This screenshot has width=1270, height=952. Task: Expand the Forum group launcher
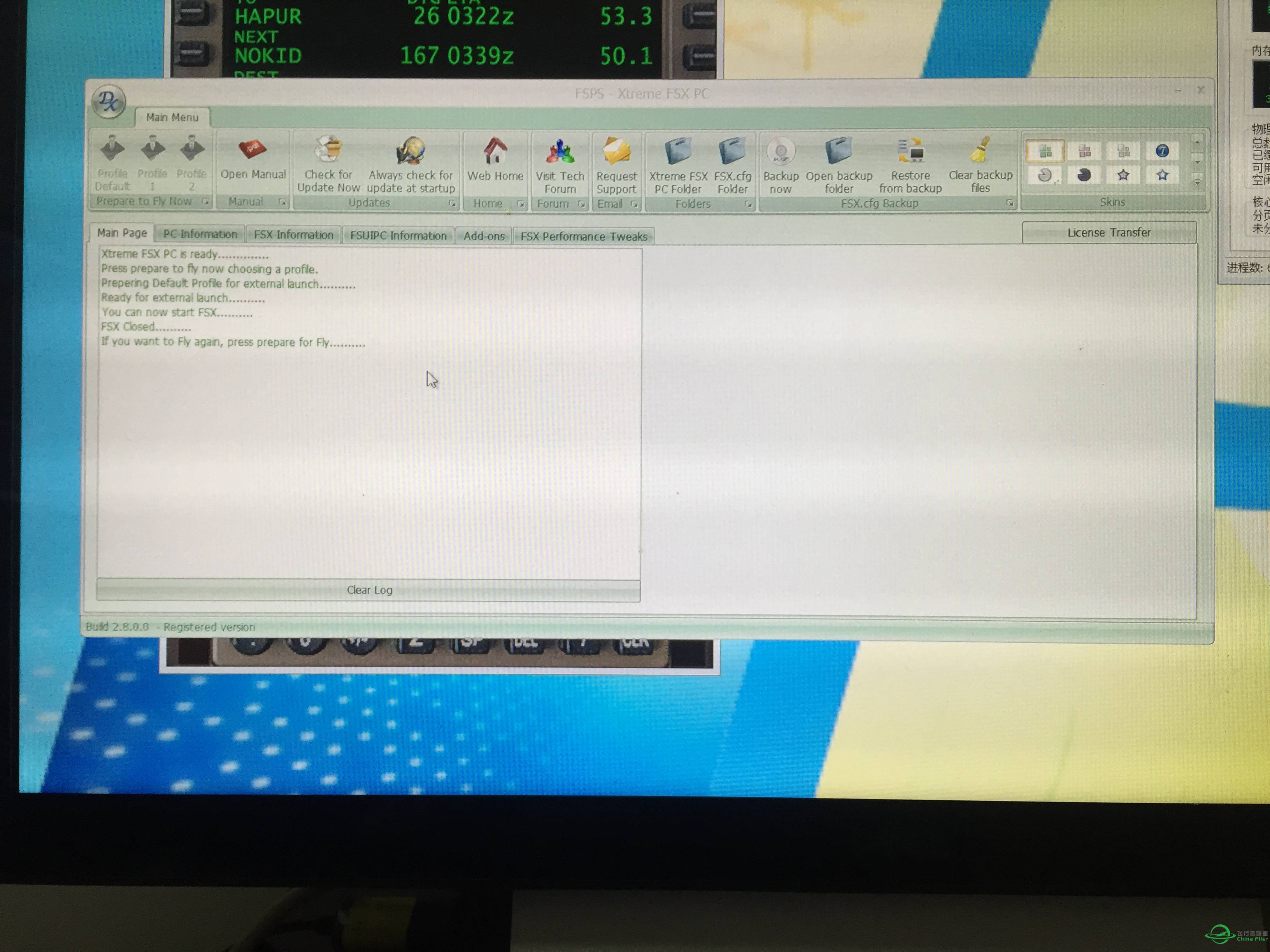pyautogui.click(x=581, y=204)
